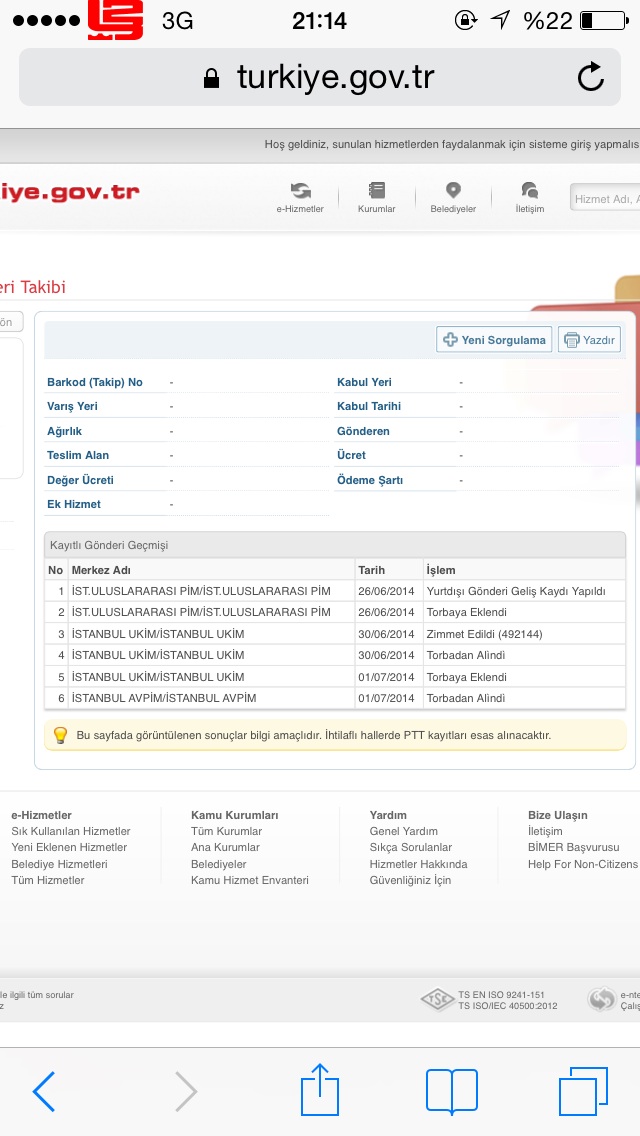Open Belediyeler link under Kamu Kurumları
This screenshot has height=1136, width=640.
pos(219,864)
